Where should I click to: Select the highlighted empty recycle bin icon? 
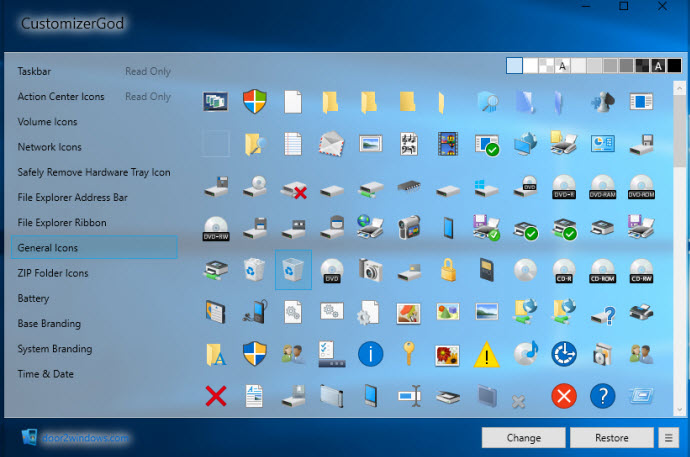(293, 270)
